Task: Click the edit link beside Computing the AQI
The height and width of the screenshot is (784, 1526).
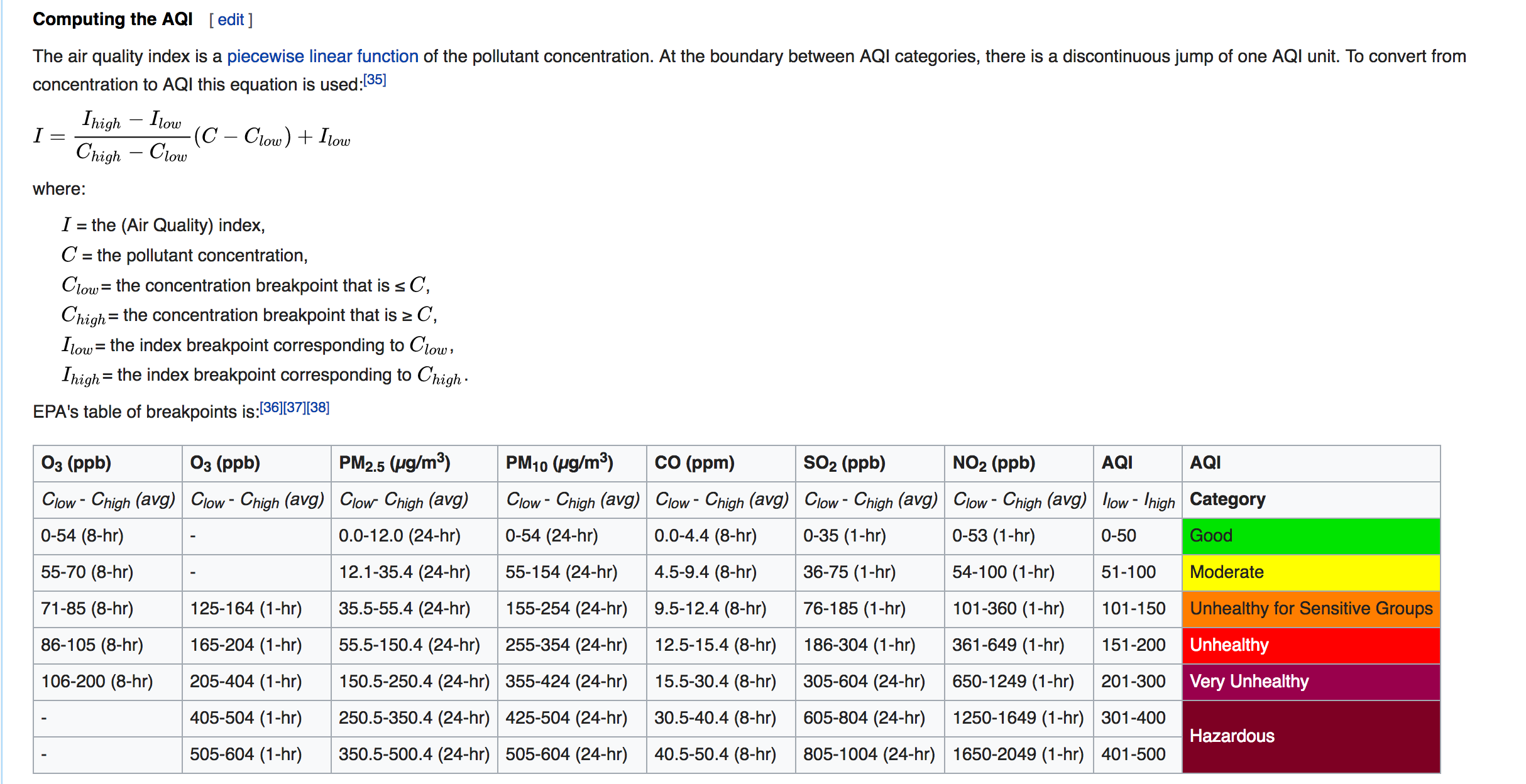Action: pos(231,20)
